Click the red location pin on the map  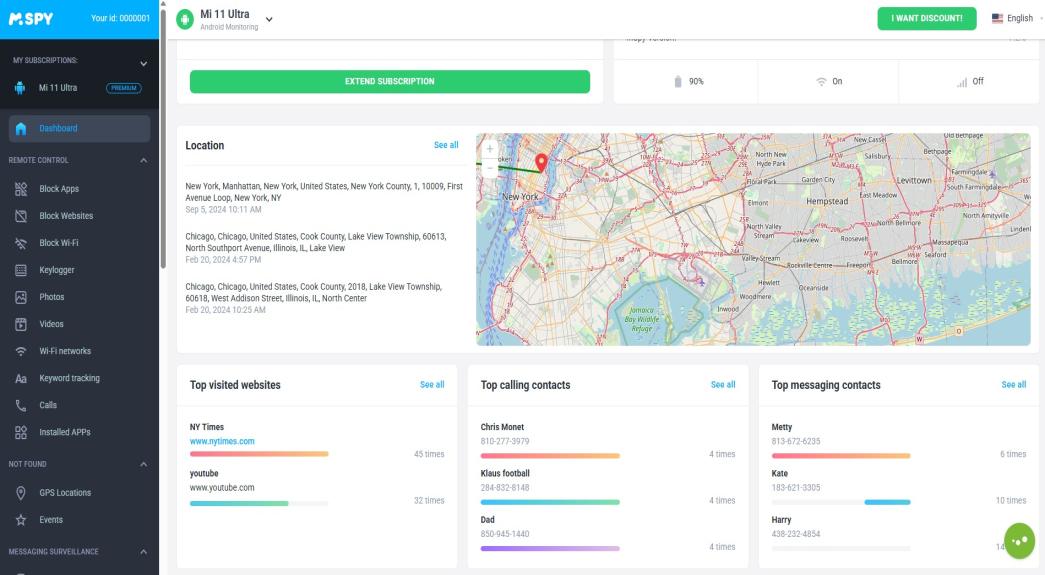pyautogui.click(x=541, y=163)
